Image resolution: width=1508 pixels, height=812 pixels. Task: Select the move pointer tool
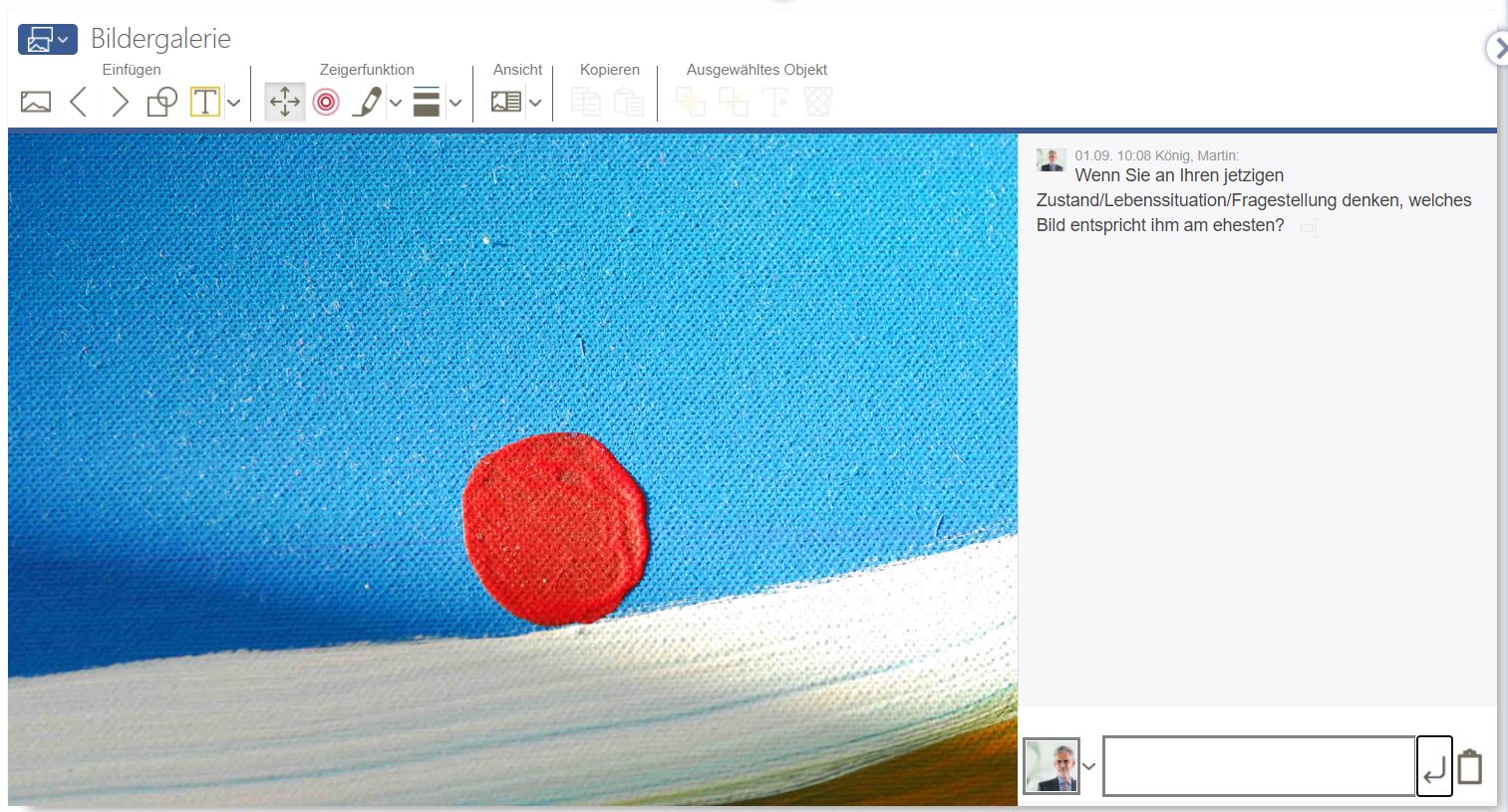pyautogui.click(x=285, y=102)
